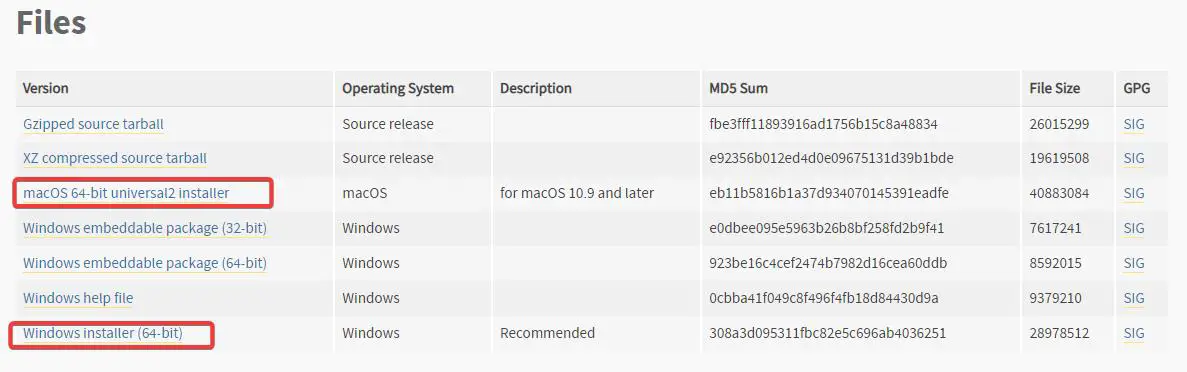Image resolution: width=1187 pixels, height=372 pixels.
Task: Open Windows embeddable package (32-bit) link
Action: click(x=145, y=228)
